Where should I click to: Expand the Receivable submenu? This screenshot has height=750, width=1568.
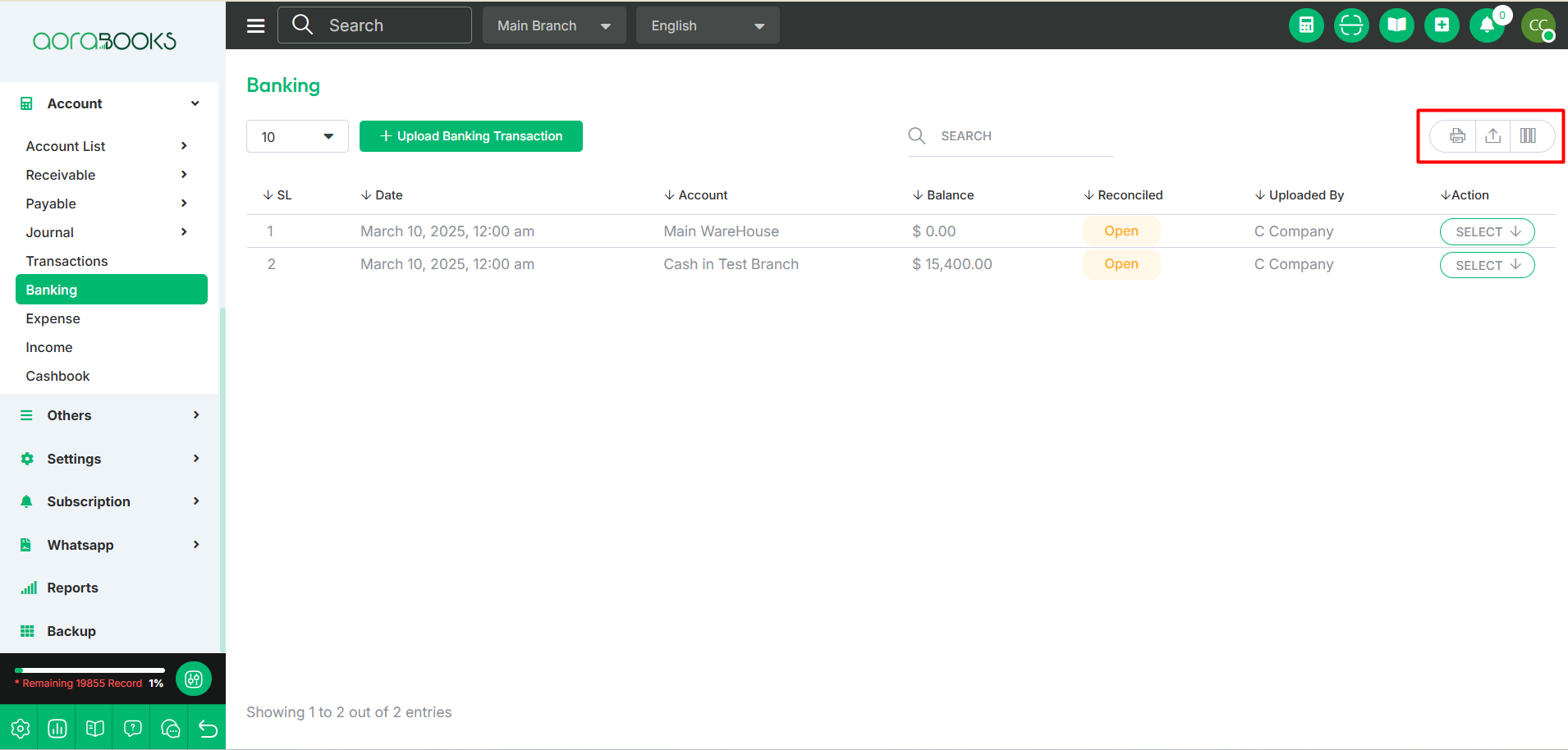click(107, 175)
